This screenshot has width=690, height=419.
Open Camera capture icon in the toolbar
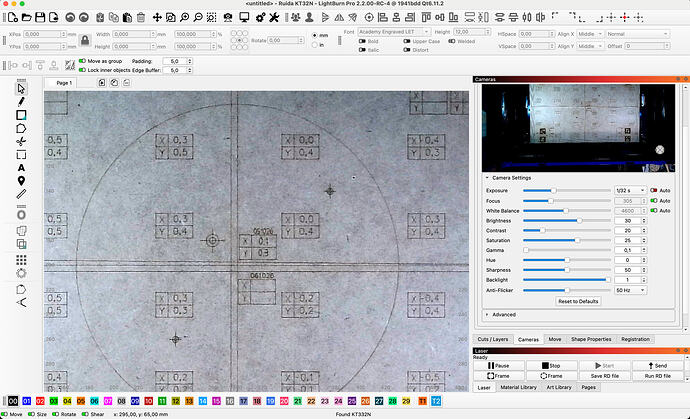228,18
